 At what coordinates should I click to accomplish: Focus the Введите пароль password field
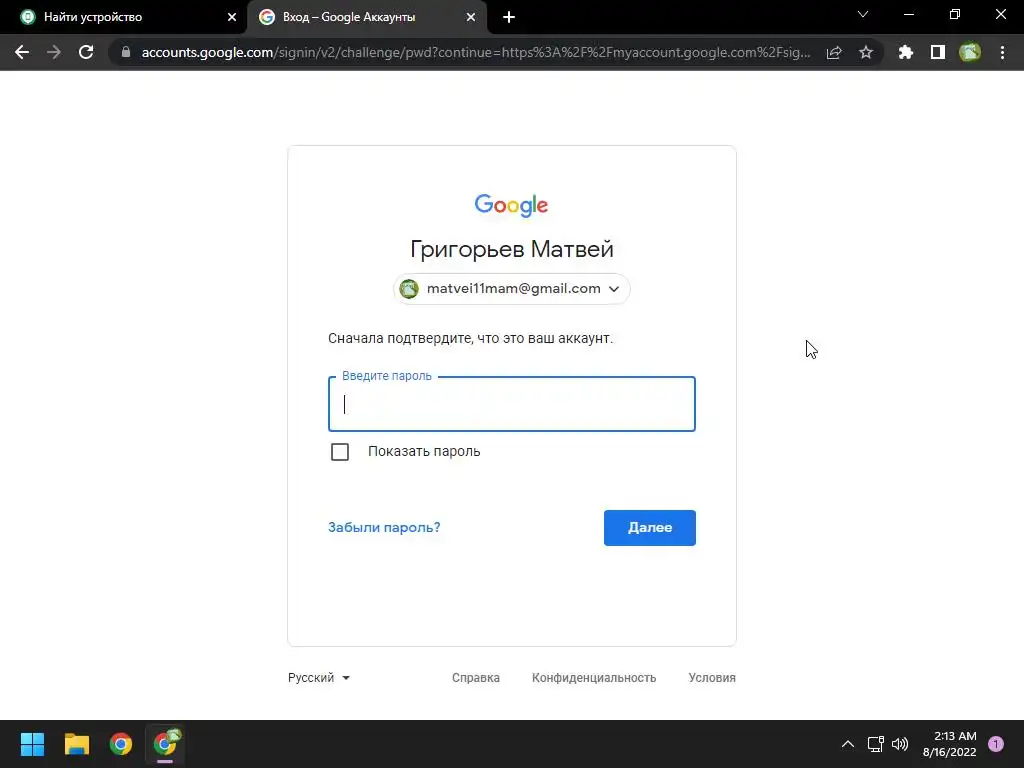(x=511, y=404)
